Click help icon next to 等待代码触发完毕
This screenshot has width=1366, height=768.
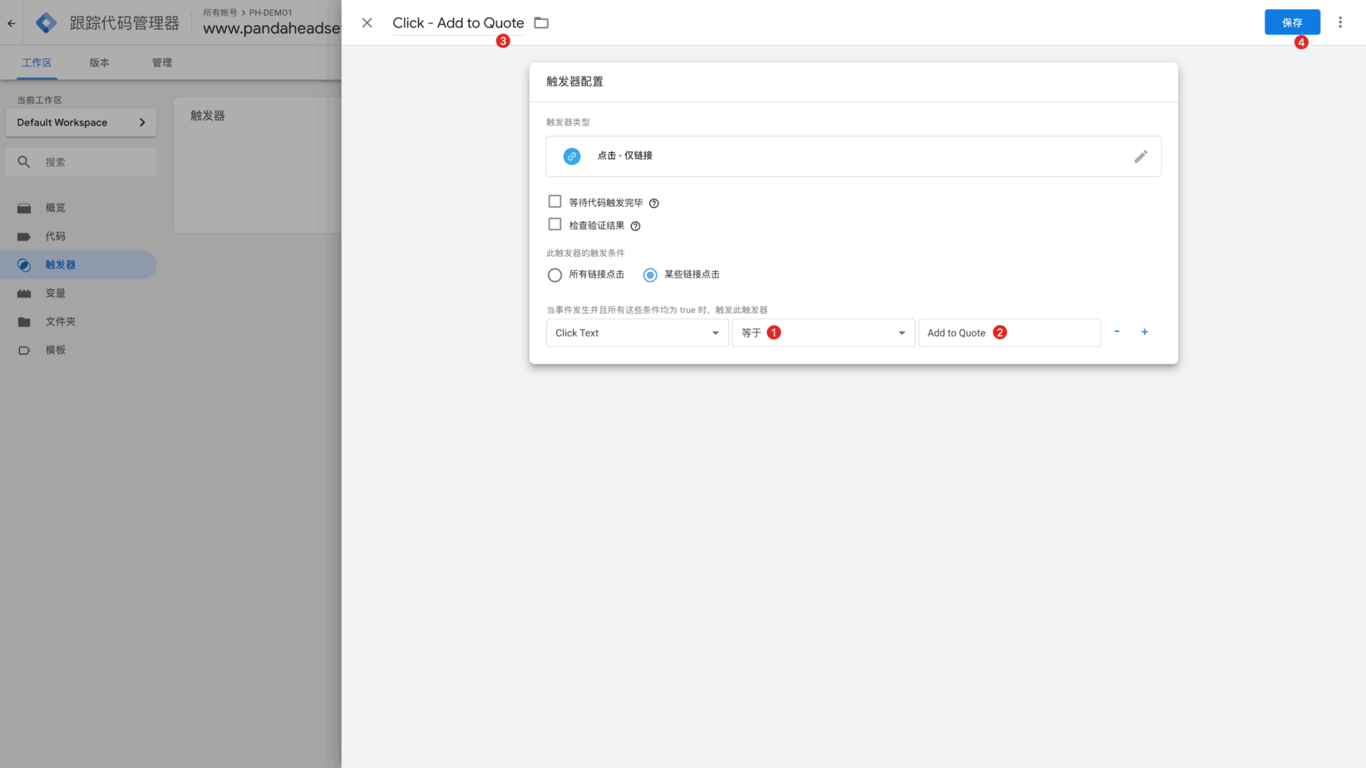[x=654, y=203]
